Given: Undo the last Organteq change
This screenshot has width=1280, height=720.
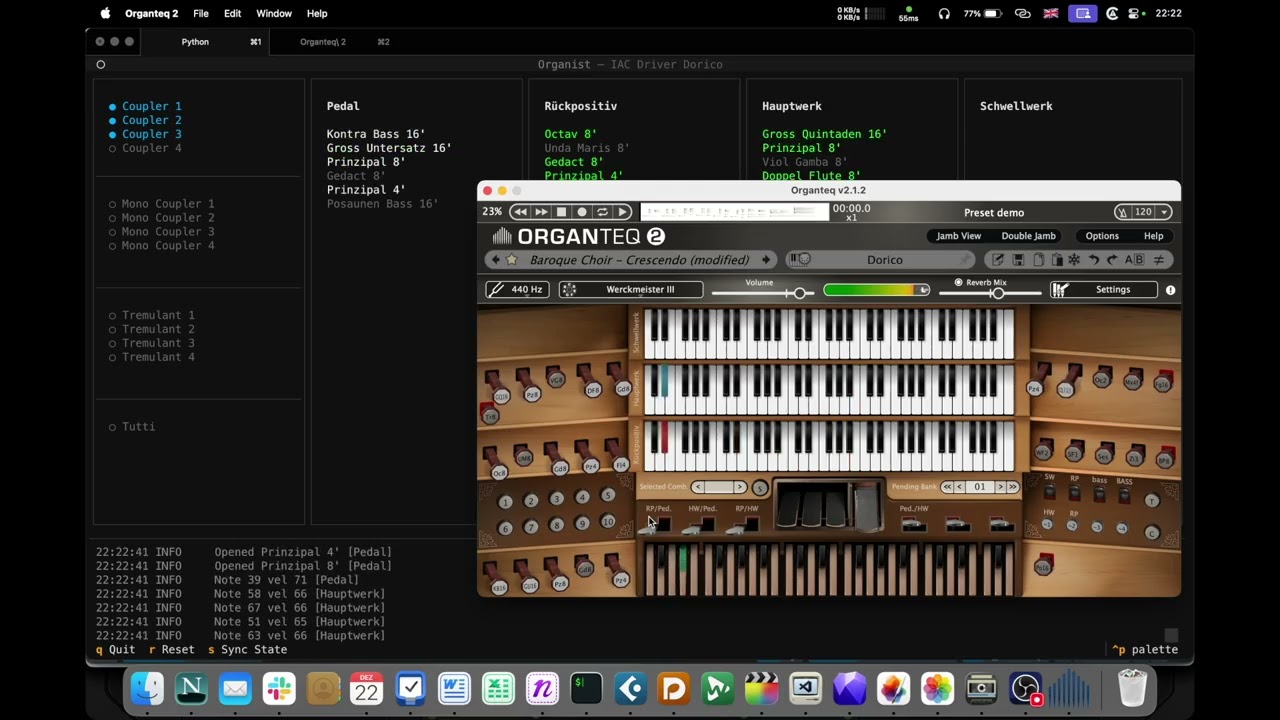Looking at the screenshot, I should (x=1094, y=260).
